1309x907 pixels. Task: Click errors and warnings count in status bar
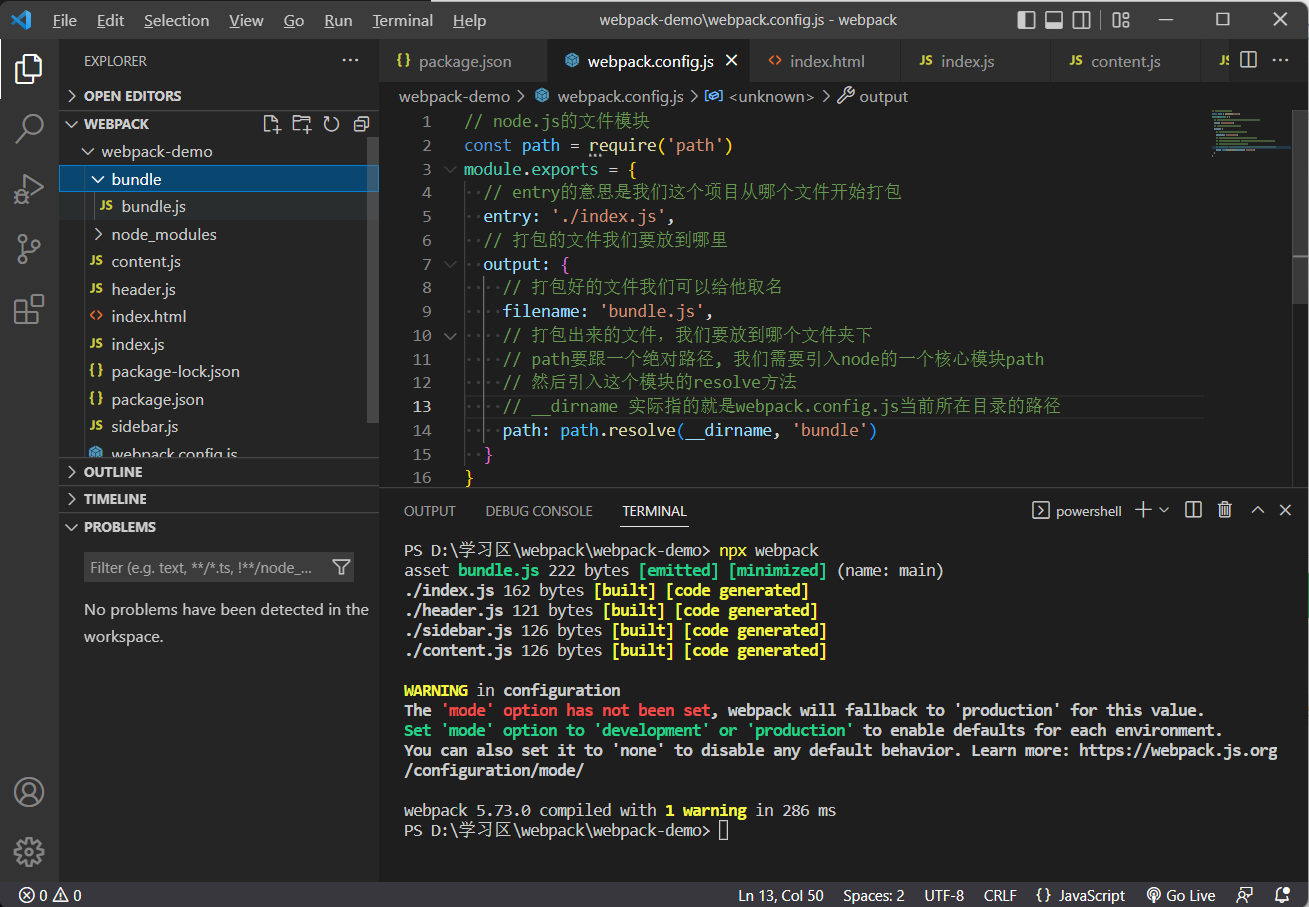coord(51,895)
